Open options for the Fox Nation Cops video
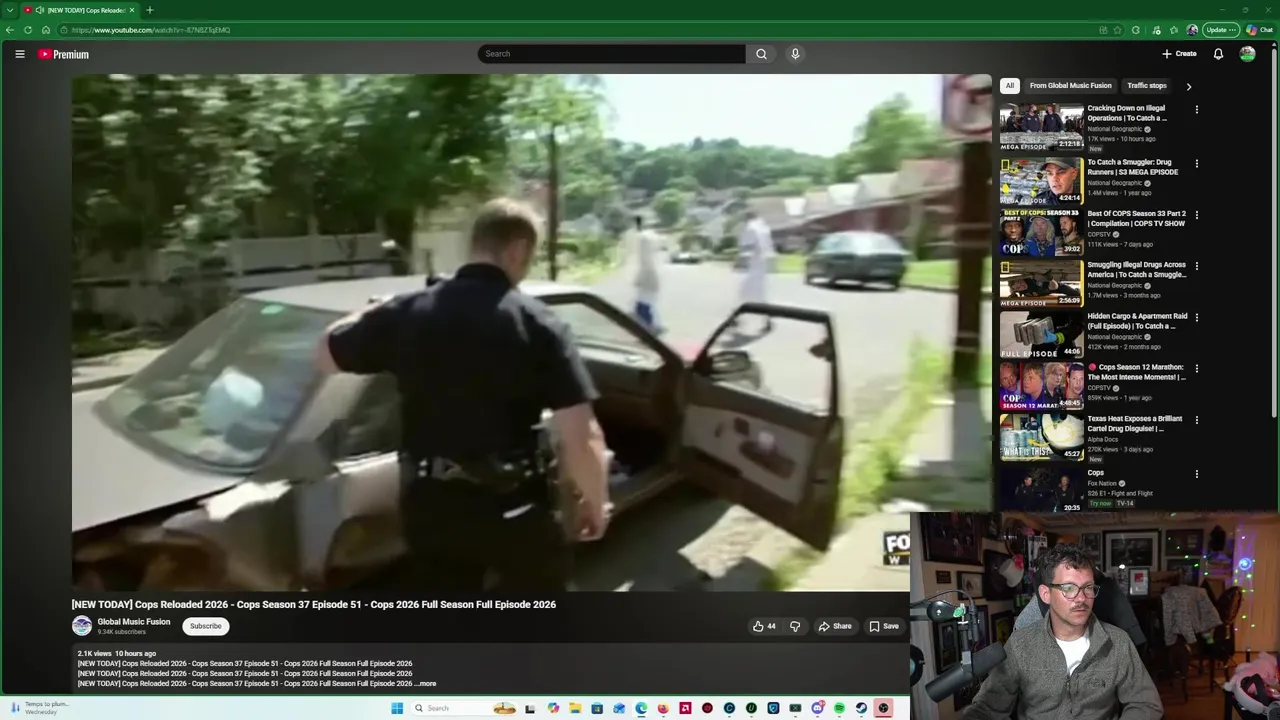 (x=1196, y=474)
